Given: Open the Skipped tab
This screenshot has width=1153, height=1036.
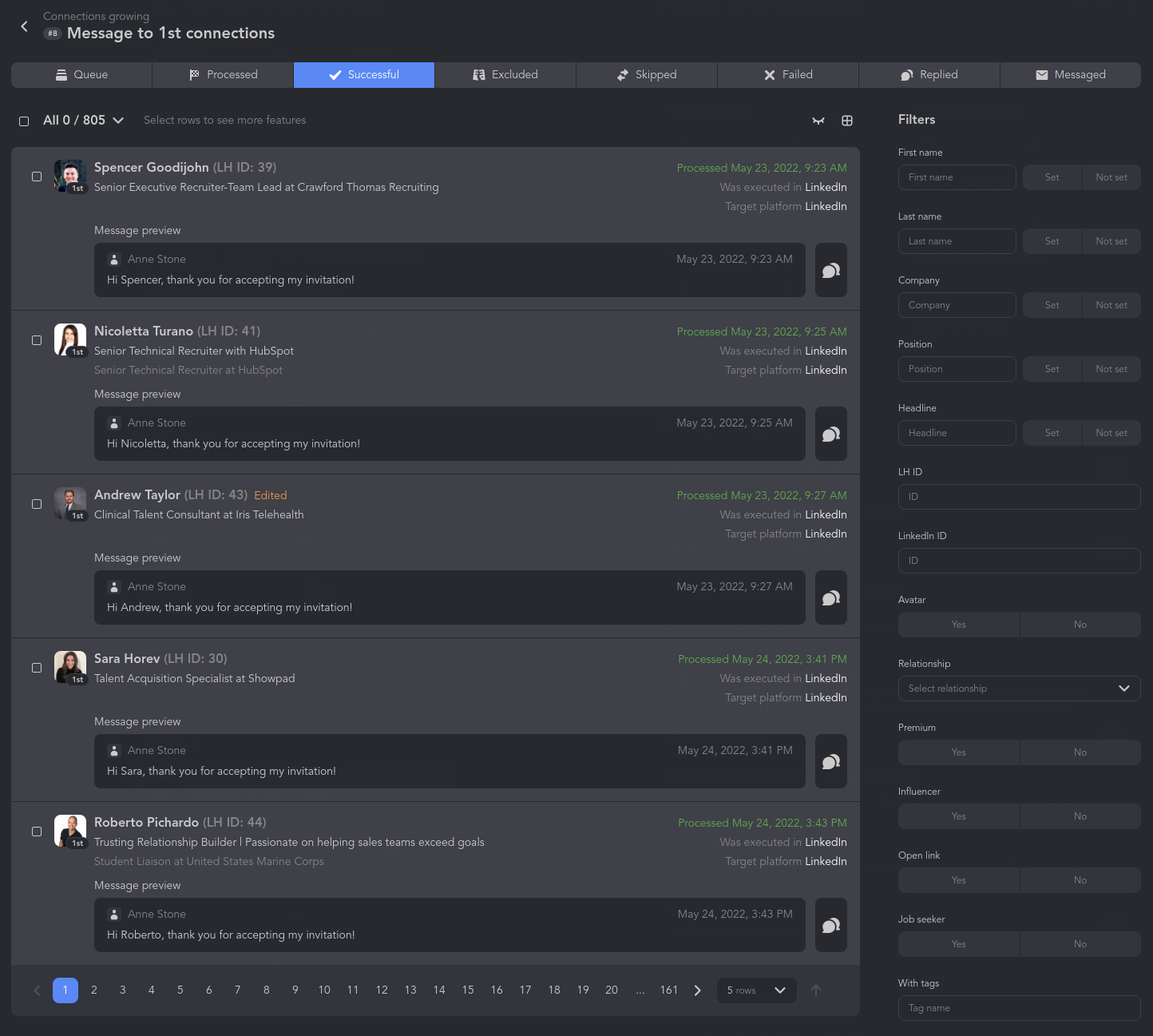Looking at the screenshot, I should pyautogui.click(x=647, y=75).
